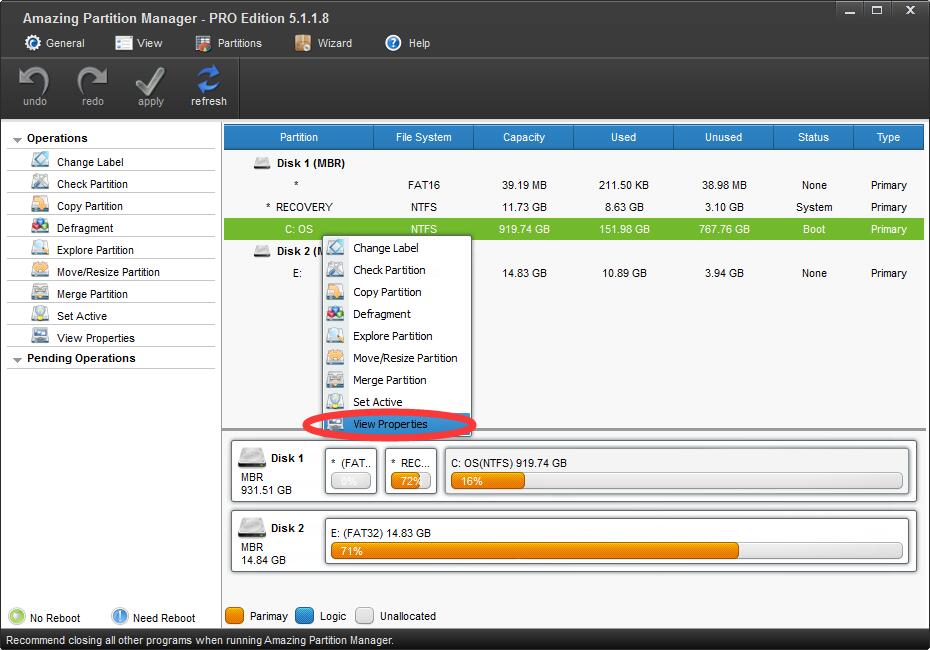Choose Merge Partition from context menu

pos(397,380)
